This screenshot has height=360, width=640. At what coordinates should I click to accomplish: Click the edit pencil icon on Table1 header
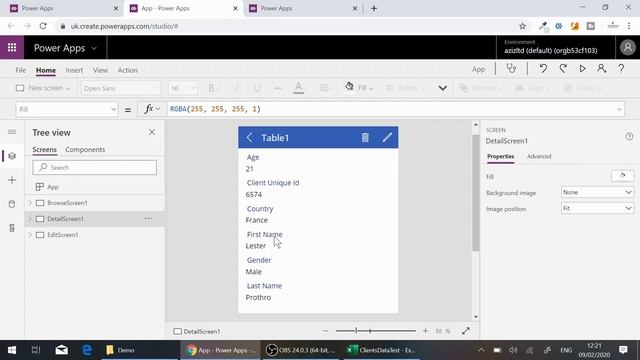[x=387, y=138]
